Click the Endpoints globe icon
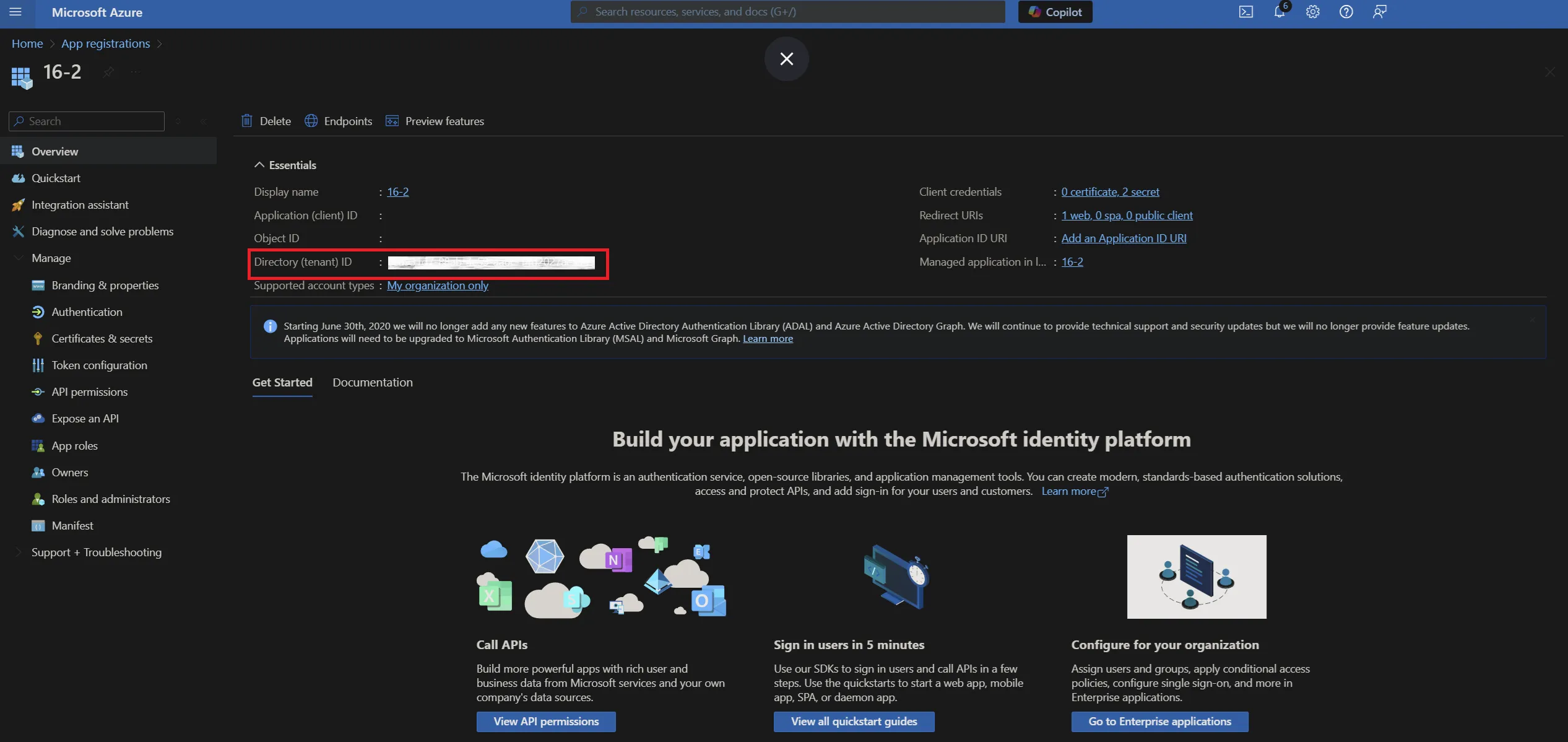 [x=311, y=121]
